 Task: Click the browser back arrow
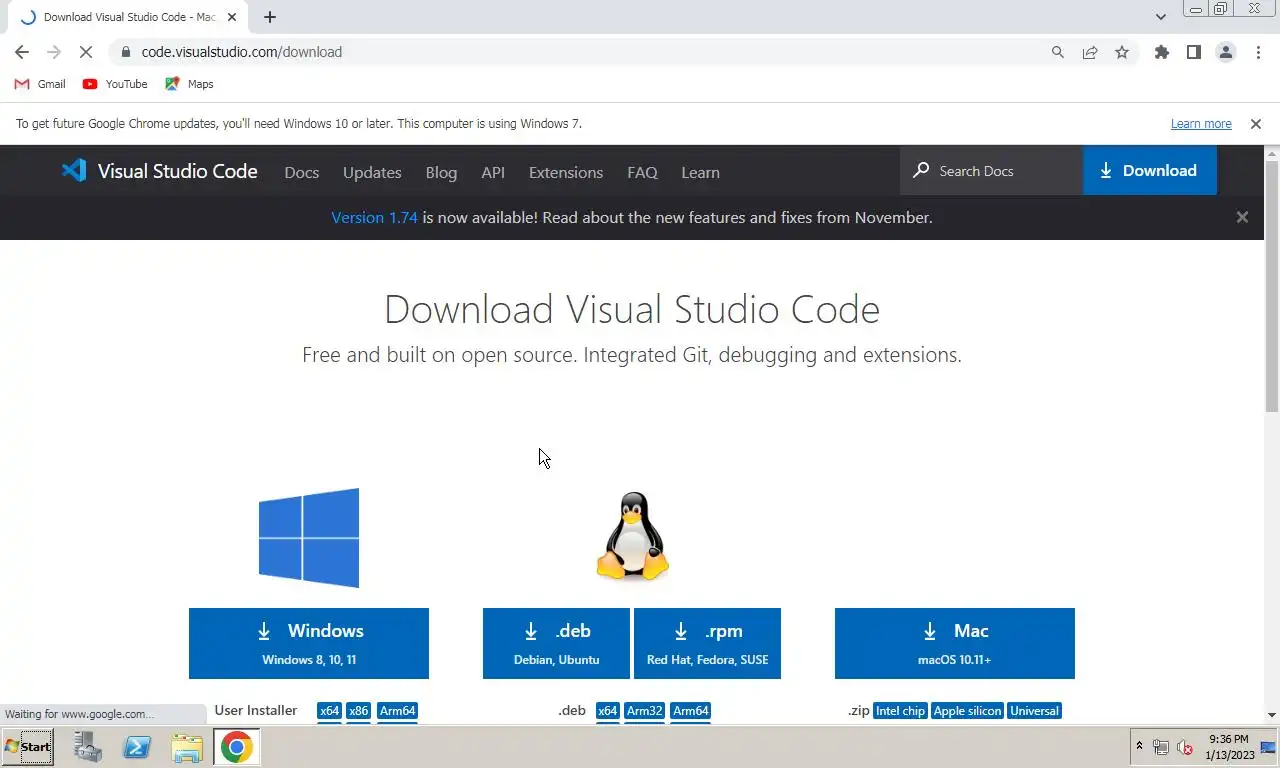22,52
